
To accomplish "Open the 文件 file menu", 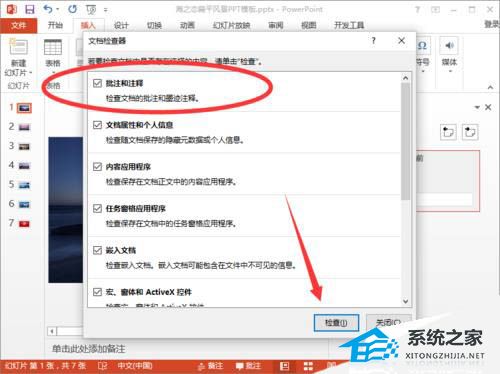I will (x=18, y=25).
